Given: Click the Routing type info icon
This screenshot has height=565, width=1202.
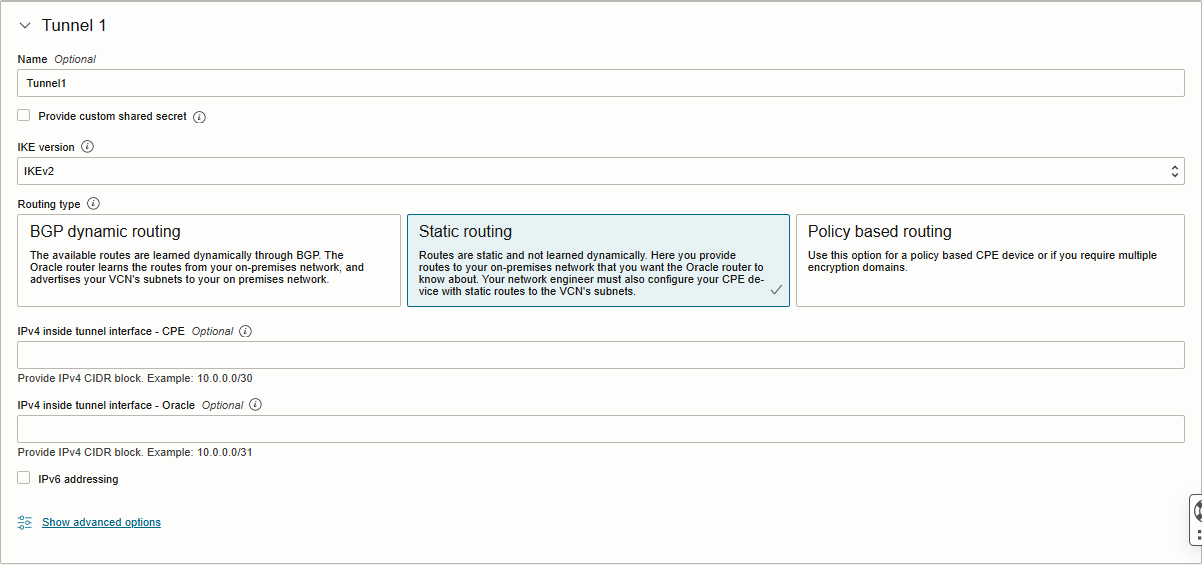Looking at the screenshot, I should pos(93,204).
